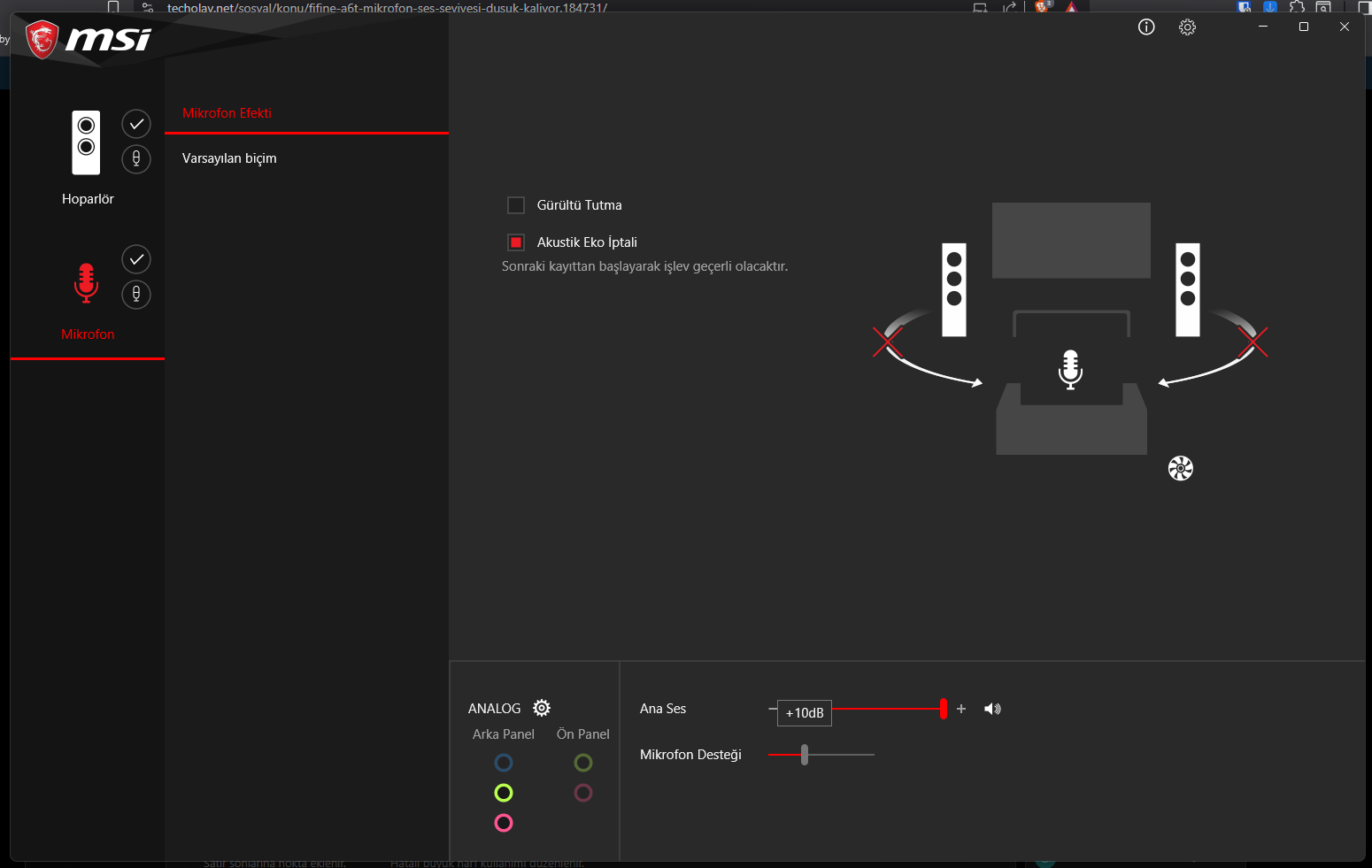The height and width of the screenshot is (868, 1372).
Task: Open the info icon in title bar
Action: click(x=1146, y=27)
